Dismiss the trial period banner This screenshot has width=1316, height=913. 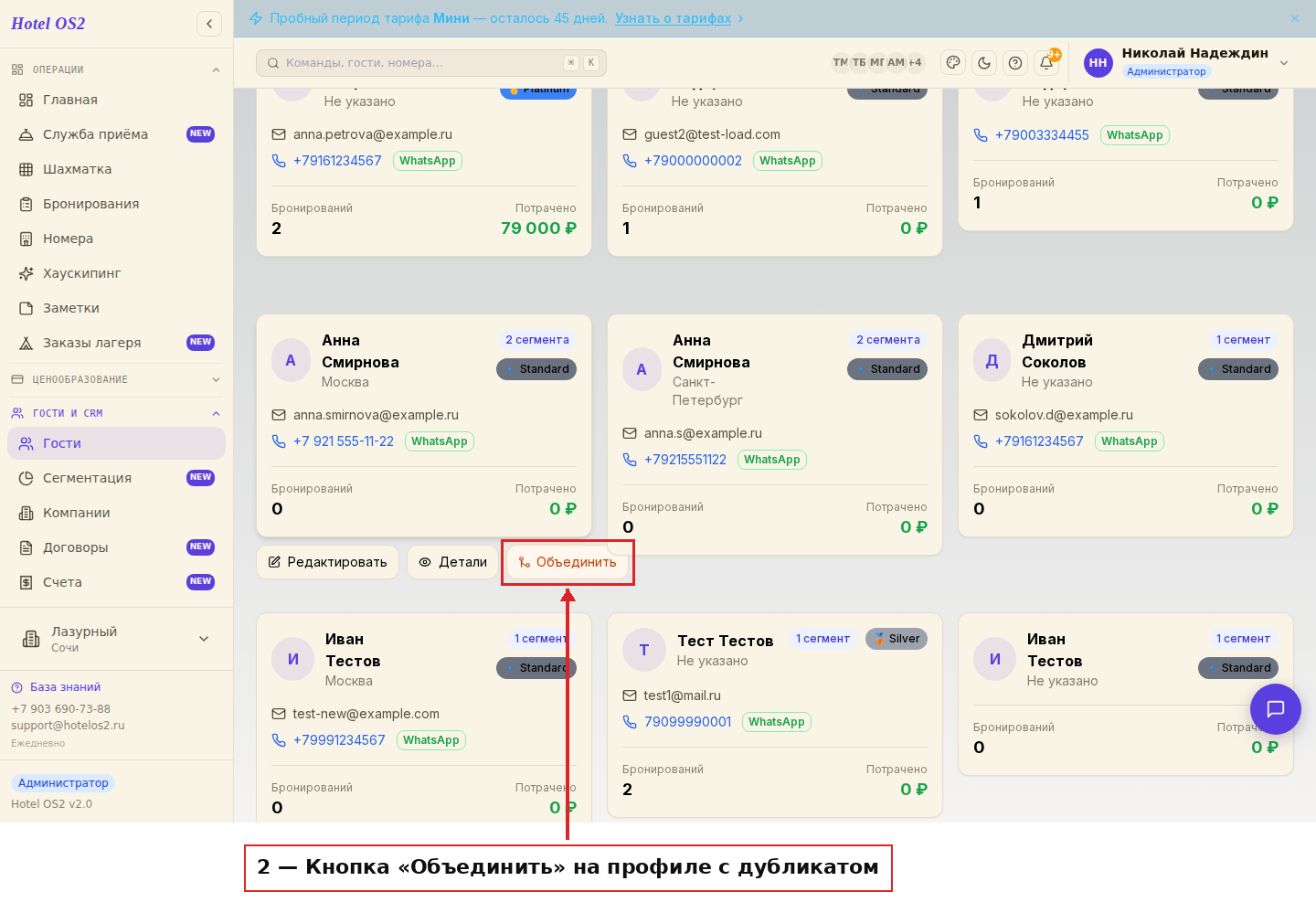click(1295, 18)
